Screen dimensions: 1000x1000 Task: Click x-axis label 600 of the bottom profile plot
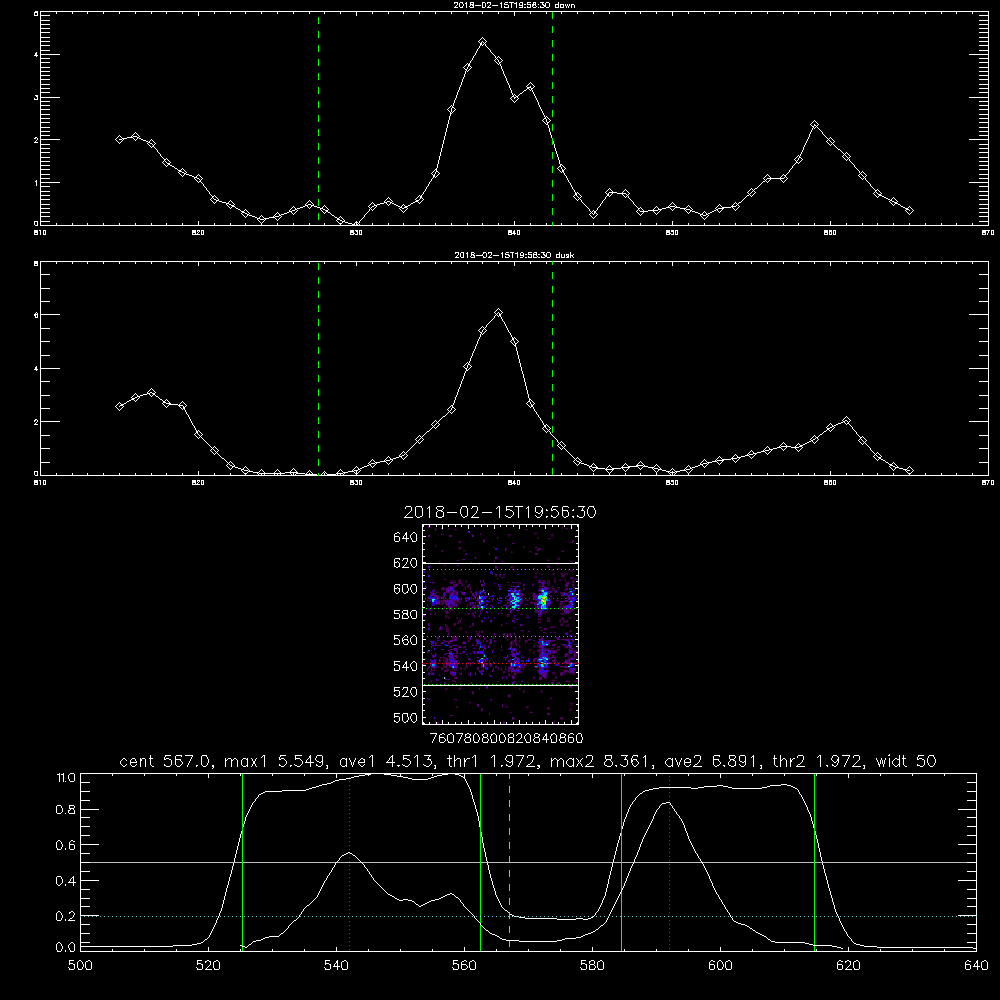click(721, 966)
